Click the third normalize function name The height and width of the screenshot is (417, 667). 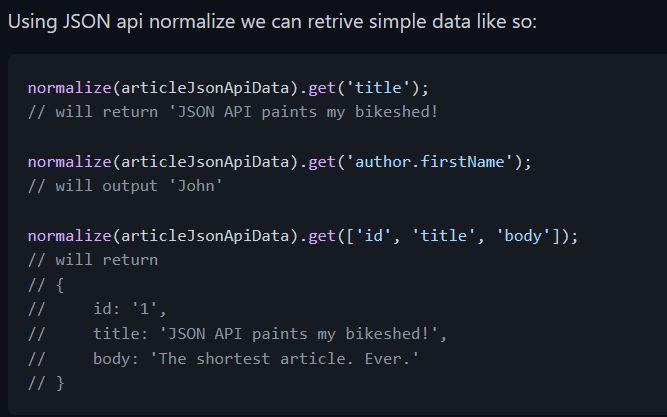pyautogui.click(x=70, y=237)
